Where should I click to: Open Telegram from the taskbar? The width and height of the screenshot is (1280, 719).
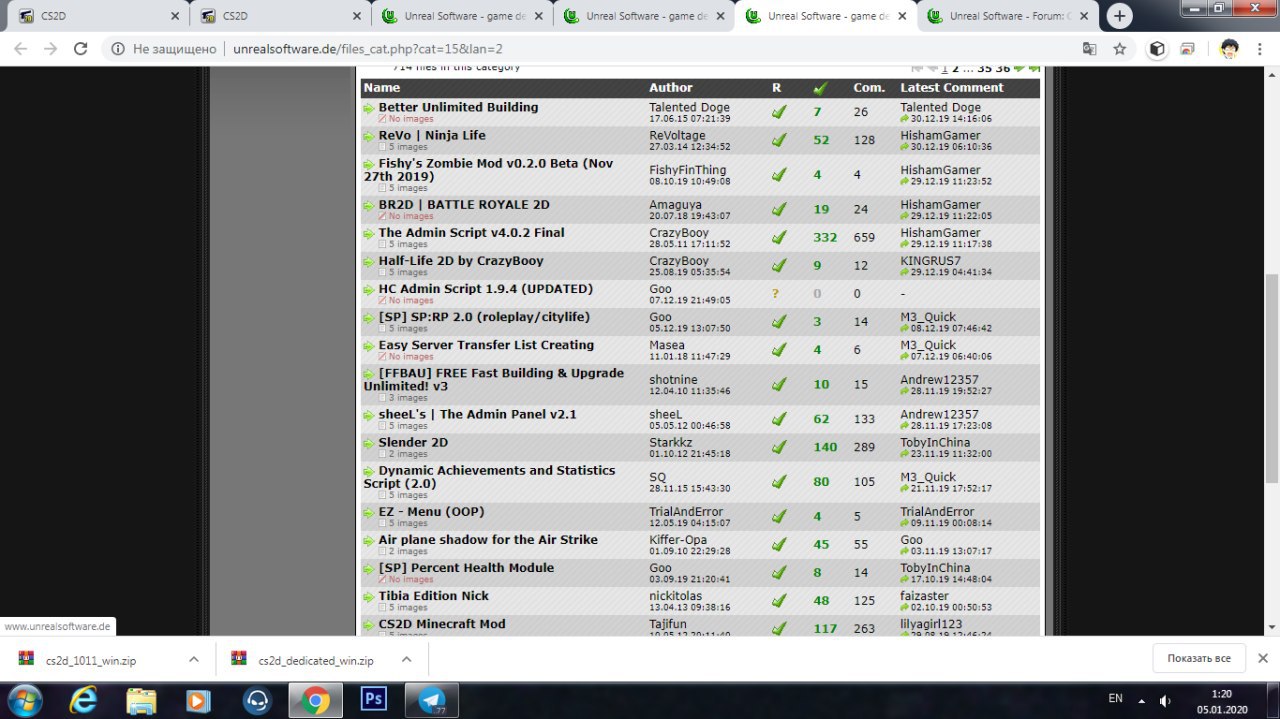pos(433,700)
